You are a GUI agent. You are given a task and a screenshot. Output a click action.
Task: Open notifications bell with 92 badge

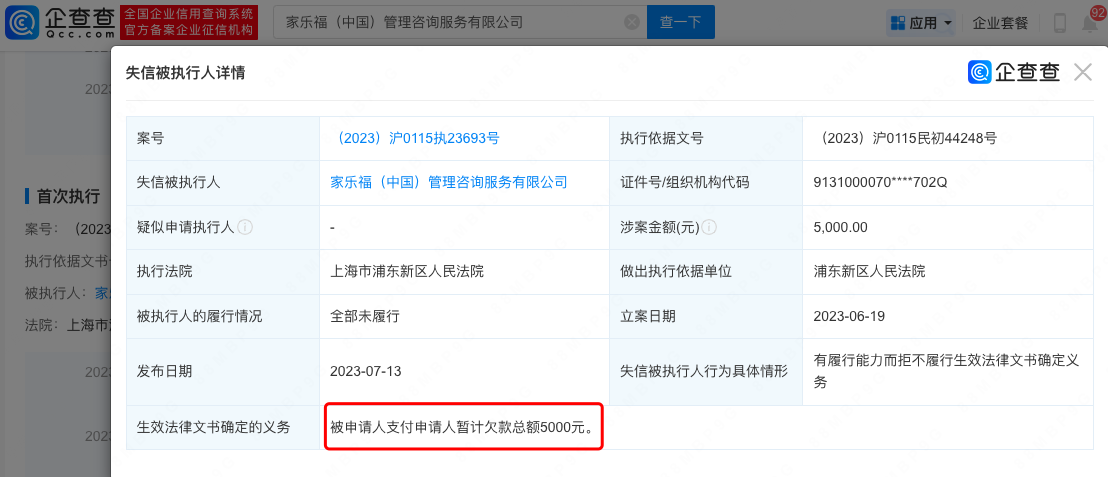click(x=1089, y=22)
